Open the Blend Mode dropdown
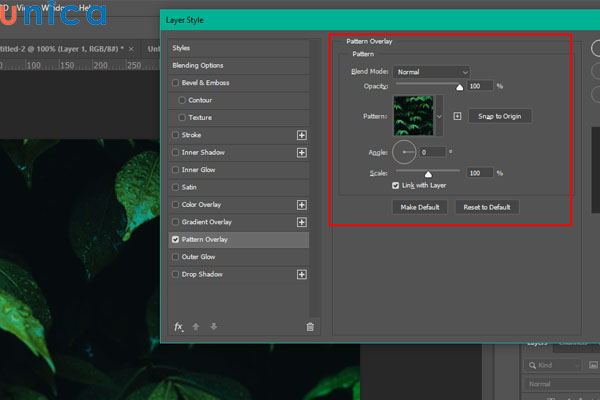Screen dimensions: 600x400 (431, 72)
